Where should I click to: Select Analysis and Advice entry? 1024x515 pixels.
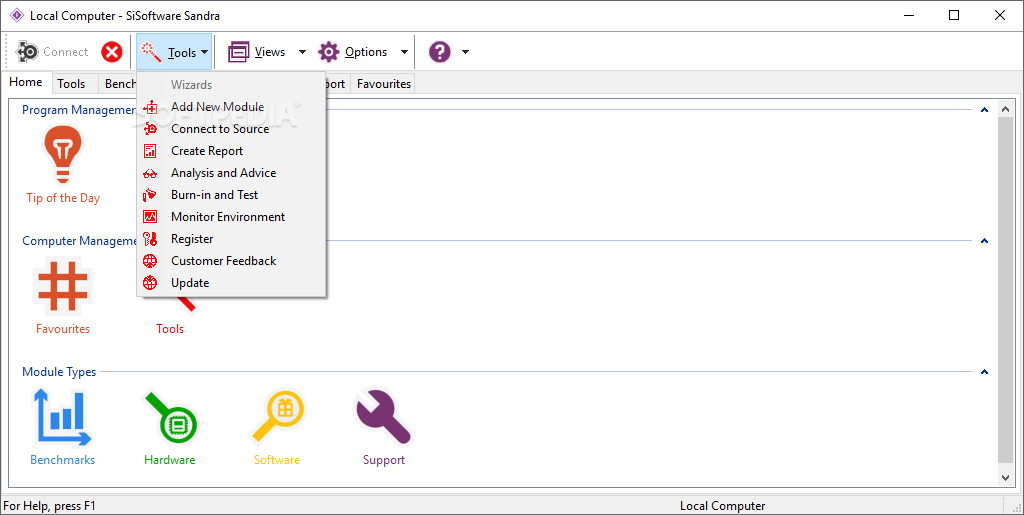click(223, 173)
